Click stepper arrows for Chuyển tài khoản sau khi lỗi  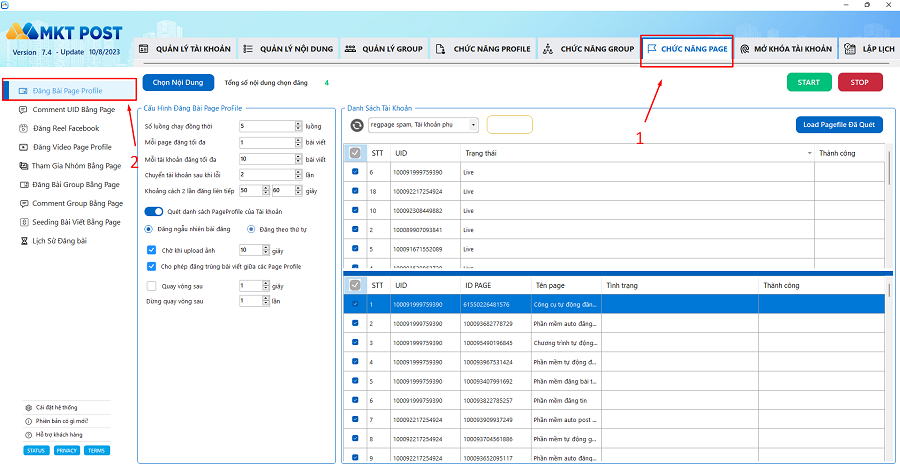click(x=298, y=174)
